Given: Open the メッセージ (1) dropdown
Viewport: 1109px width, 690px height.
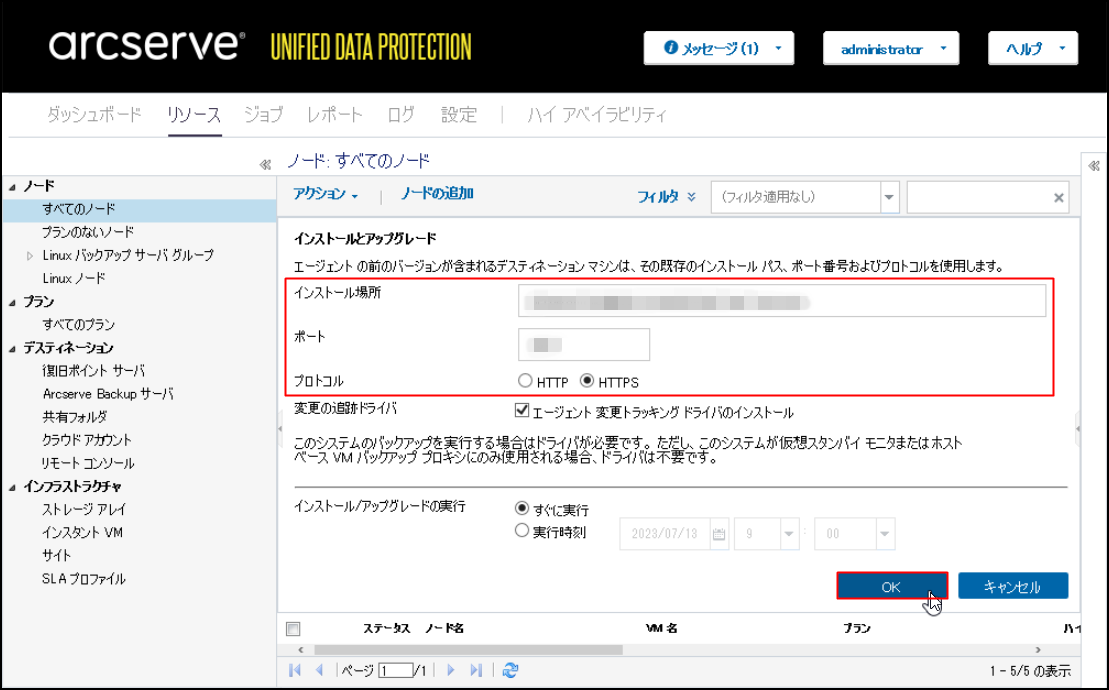Looking at the screenshot, I should (x=719, y=48).
